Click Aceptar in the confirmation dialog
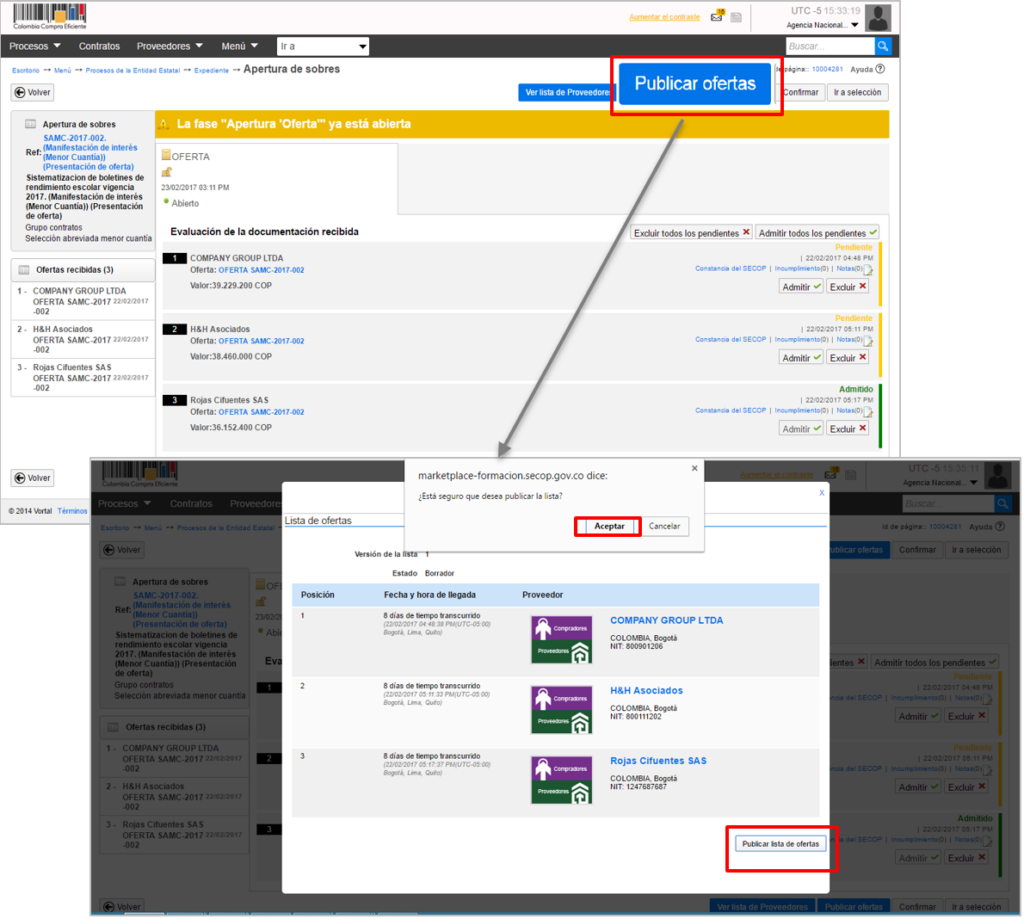Image resolution: width=1024 pixels, height=919 pixels. (608, 526)
